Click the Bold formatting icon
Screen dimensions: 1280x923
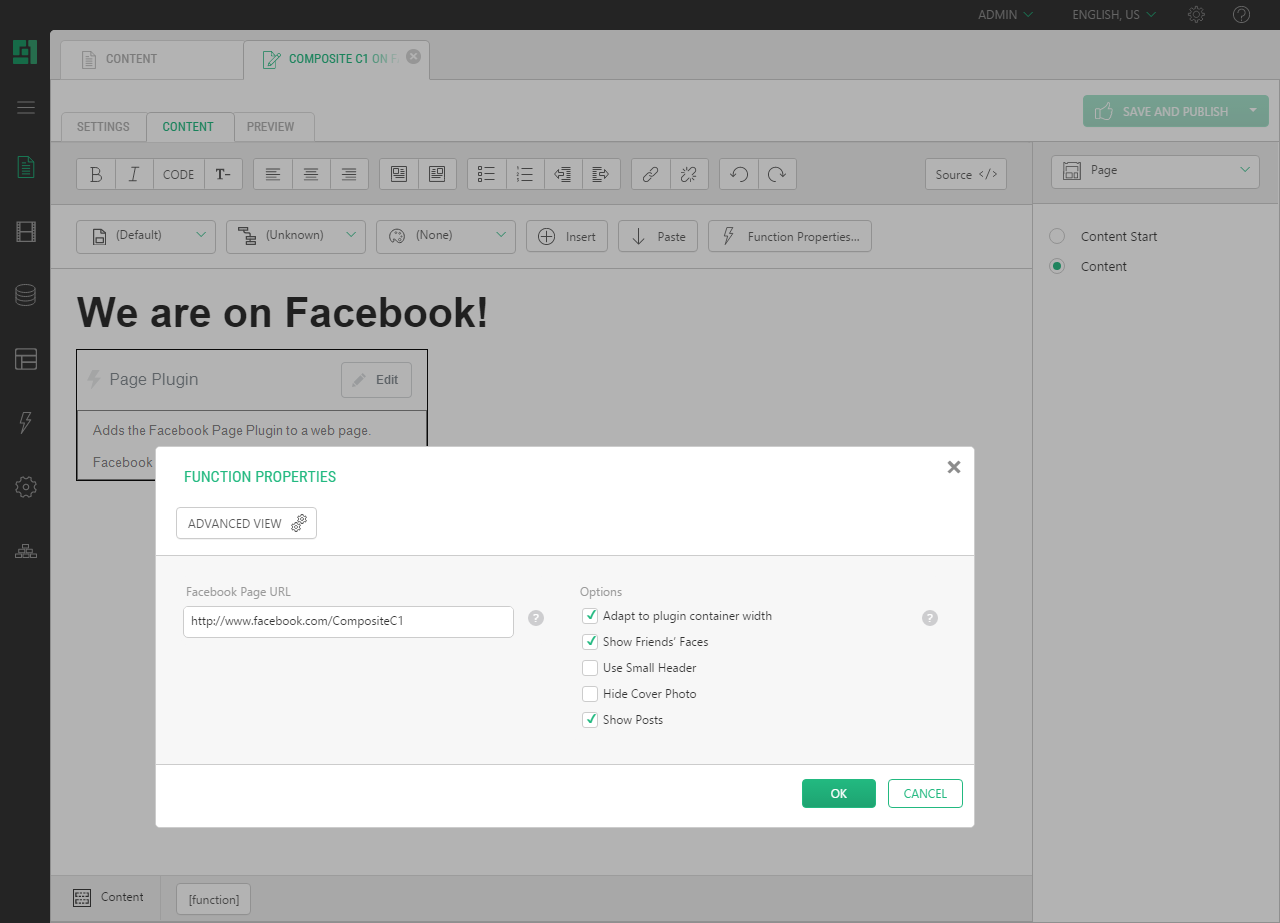[x=96, y=174]
